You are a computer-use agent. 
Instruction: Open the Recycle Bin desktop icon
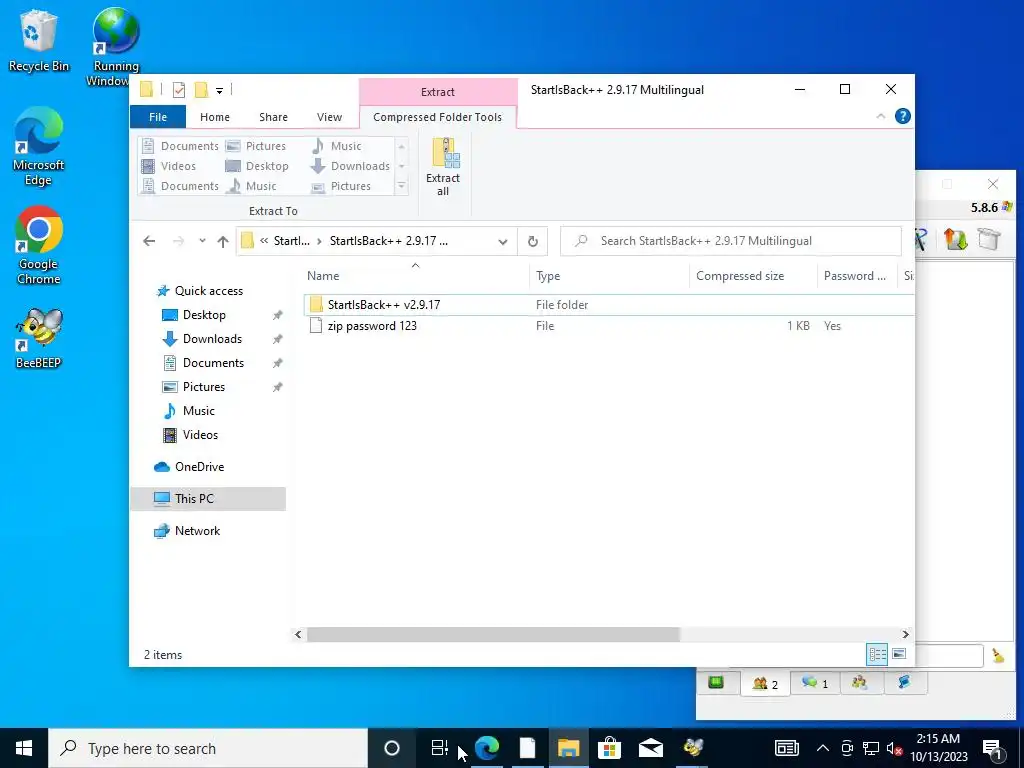coord(39,40)
